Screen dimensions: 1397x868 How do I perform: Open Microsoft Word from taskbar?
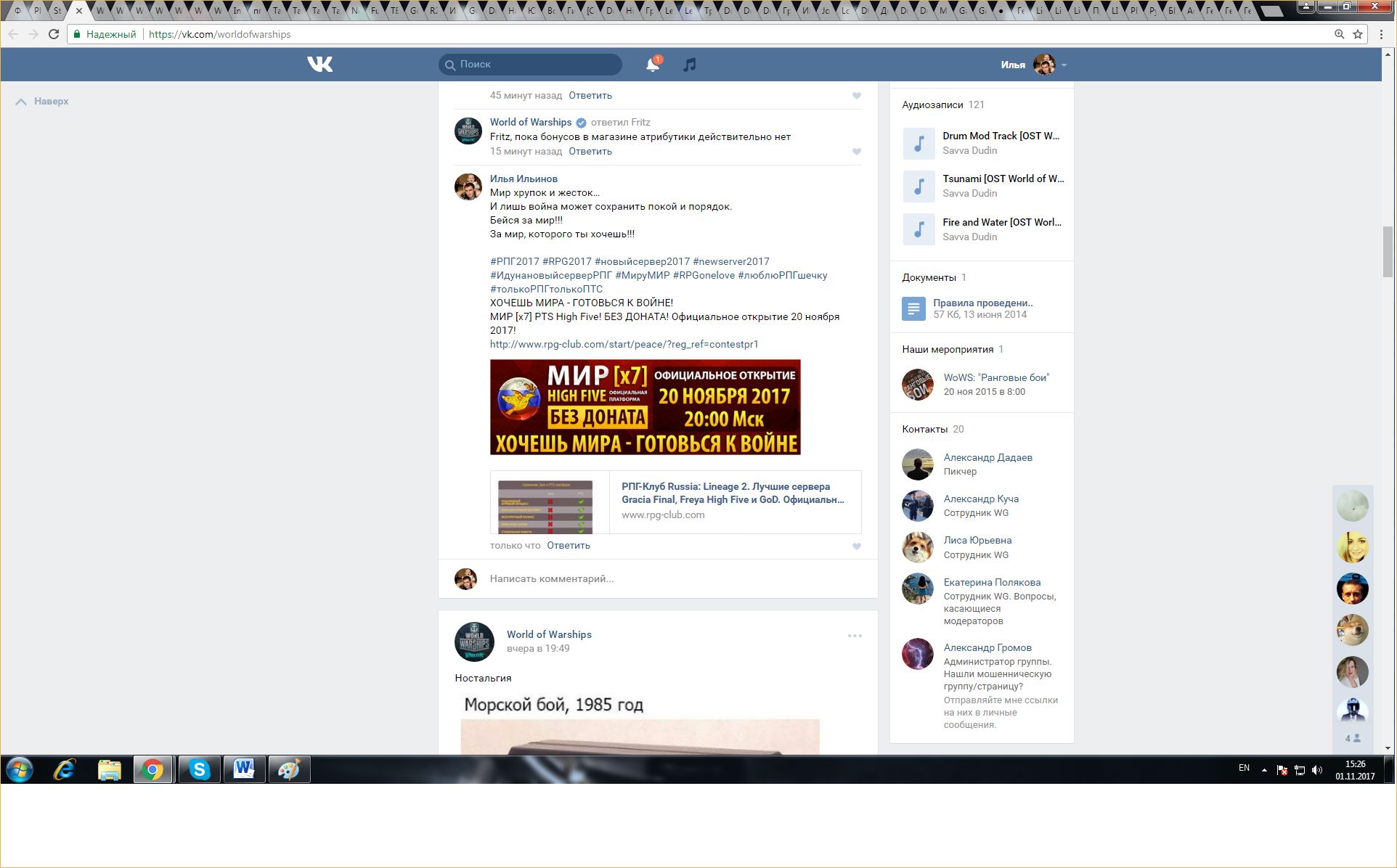[x=244, y=769]
